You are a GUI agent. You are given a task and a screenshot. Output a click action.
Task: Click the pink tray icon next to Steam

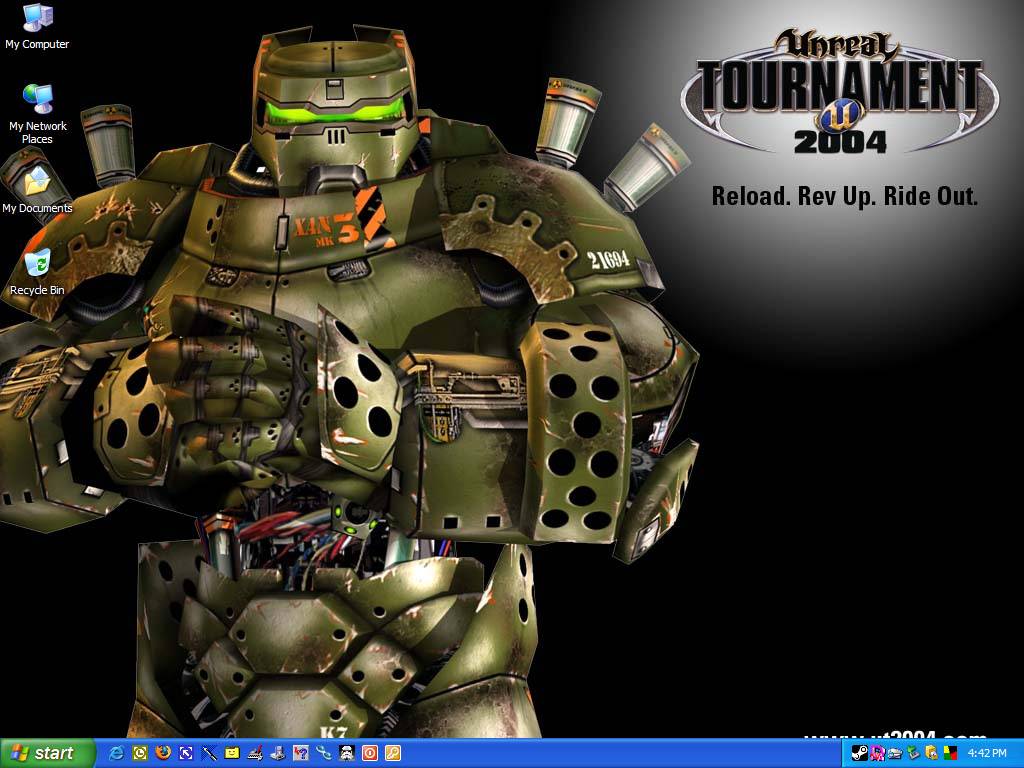(x=877, y=753)
